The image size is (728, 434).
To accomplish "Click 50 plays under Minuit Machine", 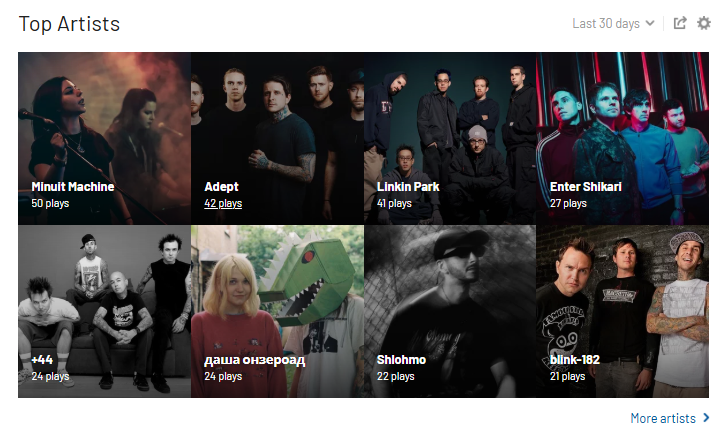I will 50,203.
